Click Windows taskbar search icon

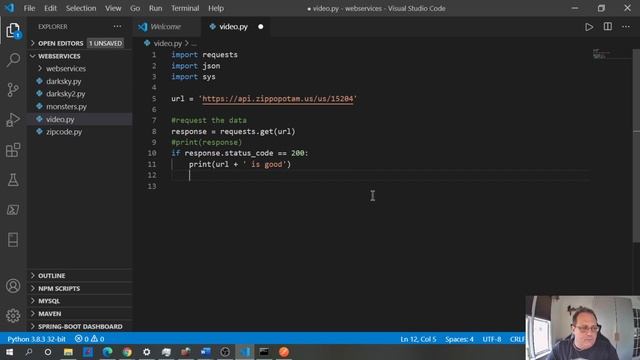click(x=29, y=352)
